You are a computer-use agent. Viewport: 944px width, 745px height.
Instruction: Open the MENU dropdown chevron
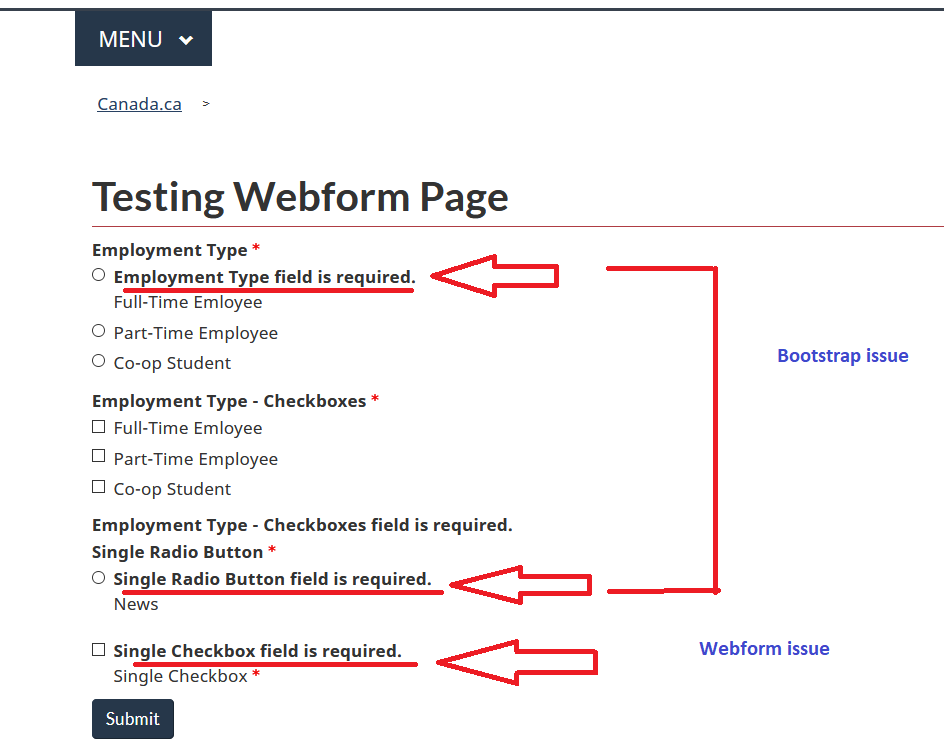coord(186,38)
